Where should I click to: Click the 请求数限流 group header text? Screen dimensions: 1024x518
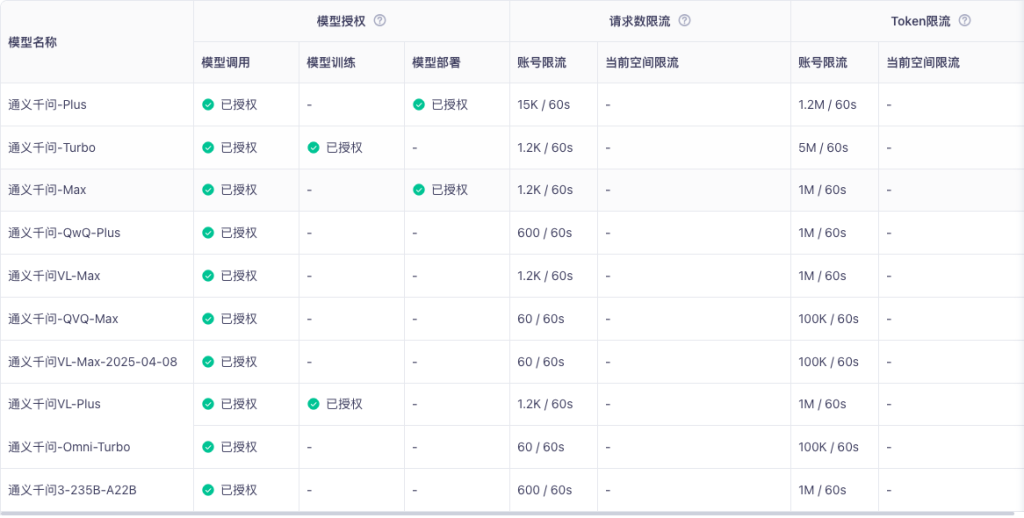[640, 21]
